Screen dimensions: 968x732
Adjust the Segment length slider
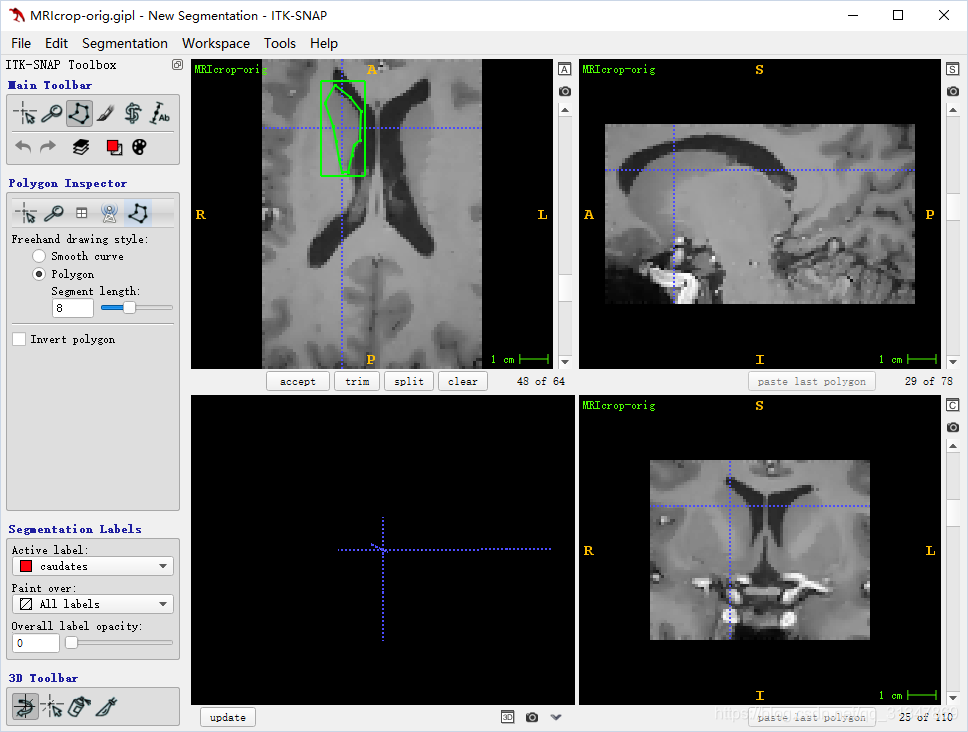[129, 307]
